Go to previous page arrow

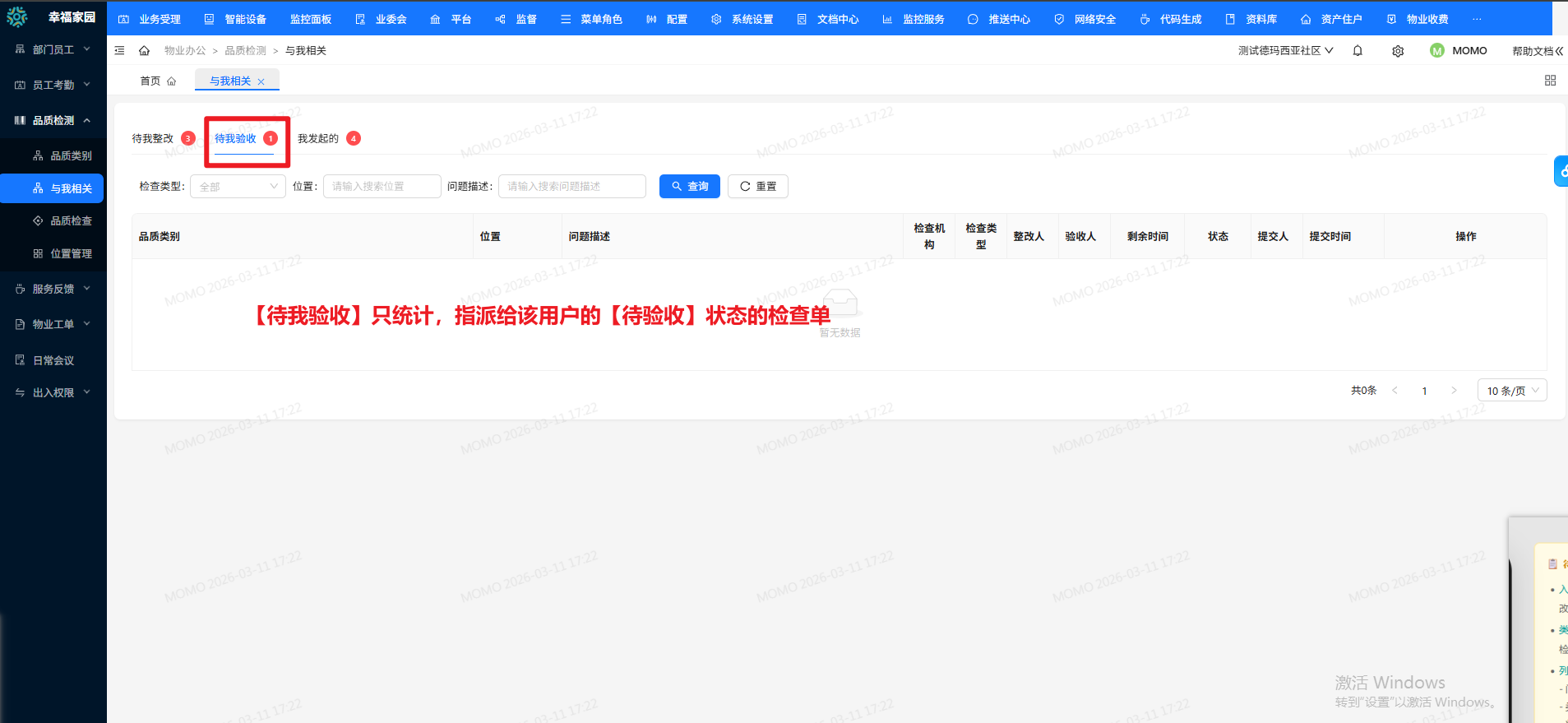pyautogui.click(x=1395, y=391)
